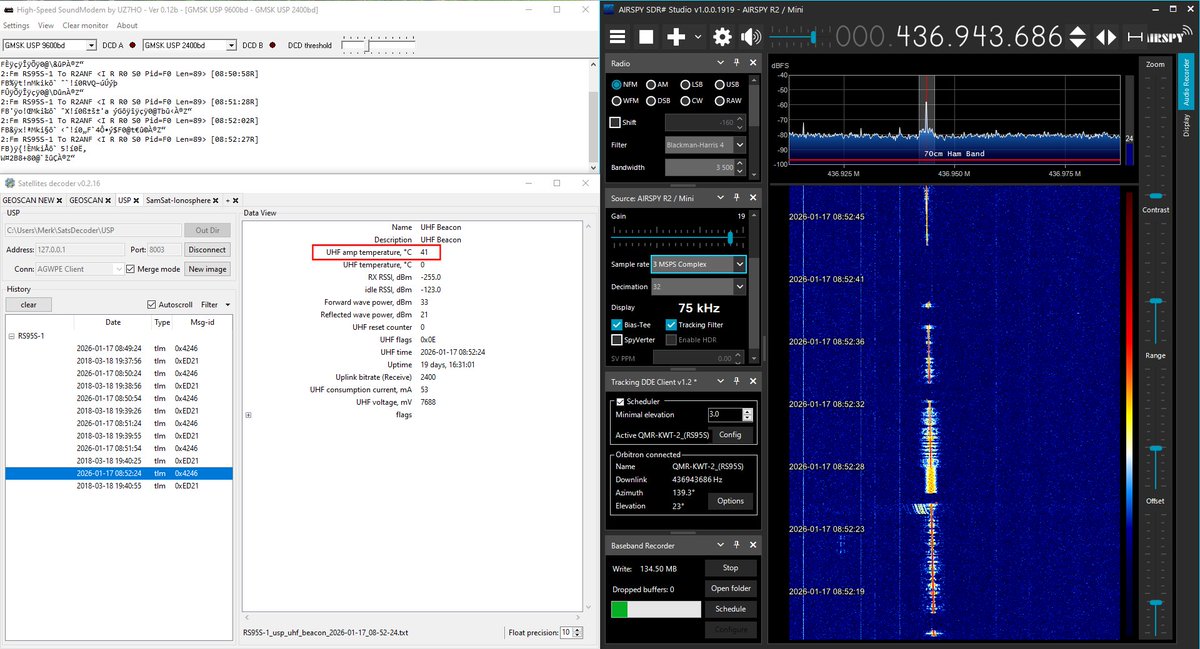Open the 3 MSPS Complex sample rate dropdown
This screenshot has width=1200, height=649.
click(739, 263)
